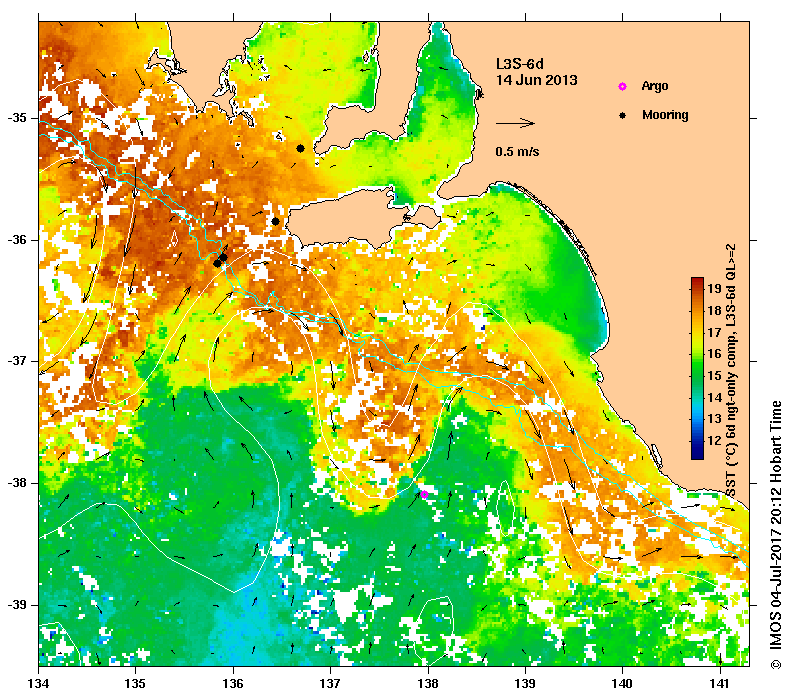Click the latitude label -37
This screenshot has width=791, height=700.
click(x=17, y=361)
